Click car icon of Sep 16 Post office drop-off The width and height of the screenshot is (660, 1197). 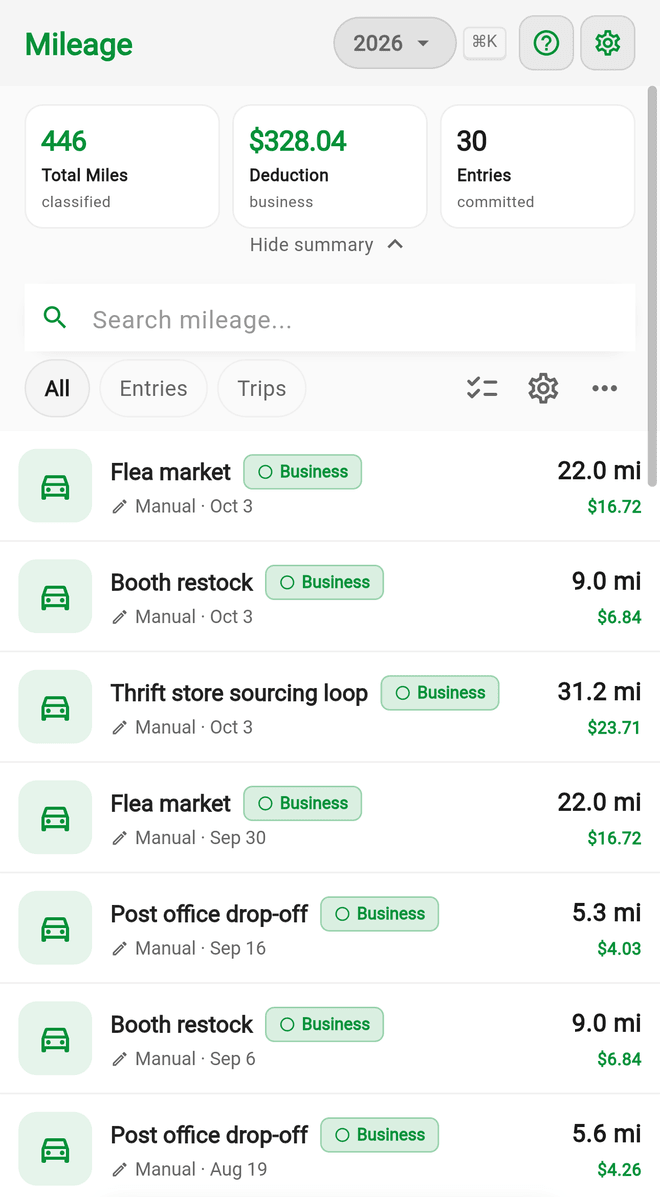(55, 928)
